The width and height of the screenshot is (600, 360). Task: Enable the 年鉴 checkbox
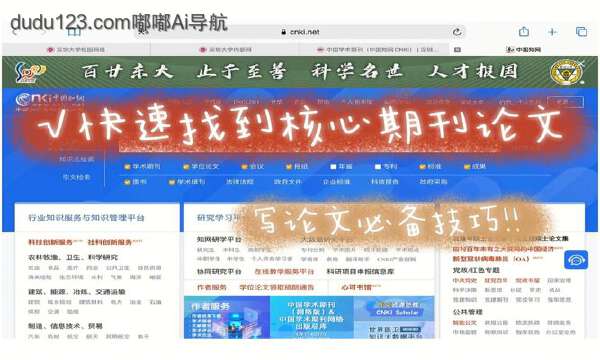coord(333,167)
